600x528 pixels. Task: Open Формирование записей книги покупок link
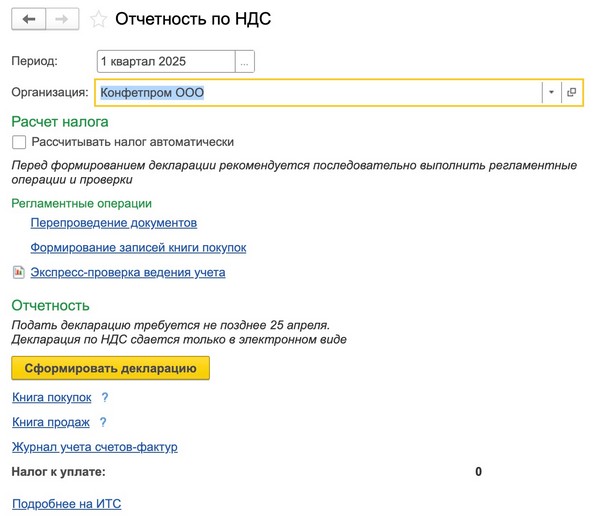point(138,247)
